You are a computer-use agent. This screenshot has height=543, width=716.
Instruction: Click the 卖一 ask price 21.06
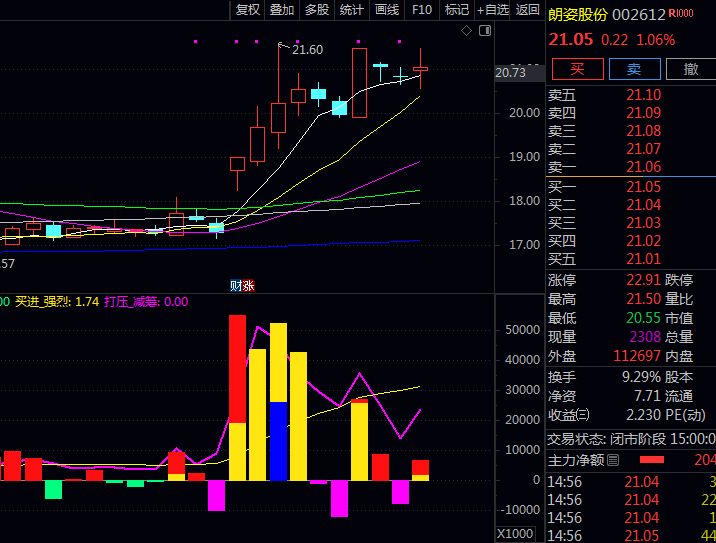click(643, 167)
